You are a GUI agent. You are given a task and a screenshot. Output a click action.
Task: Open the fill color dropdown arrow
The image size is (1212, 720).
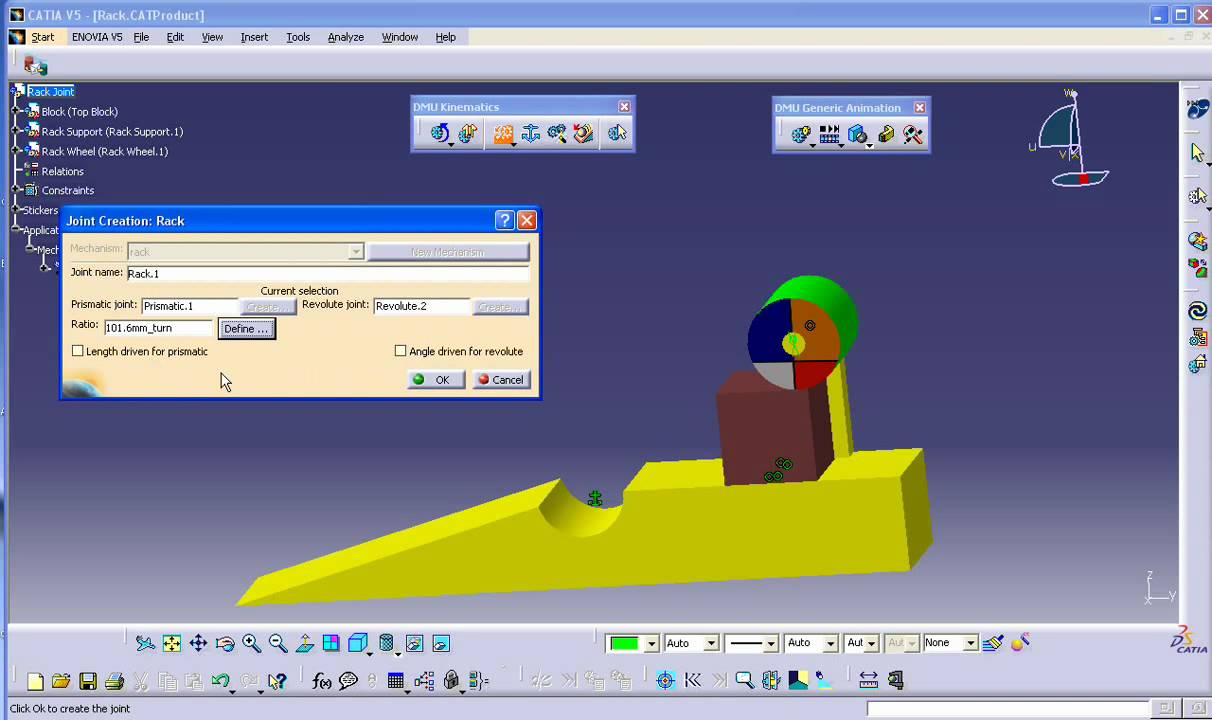(652, 643)
